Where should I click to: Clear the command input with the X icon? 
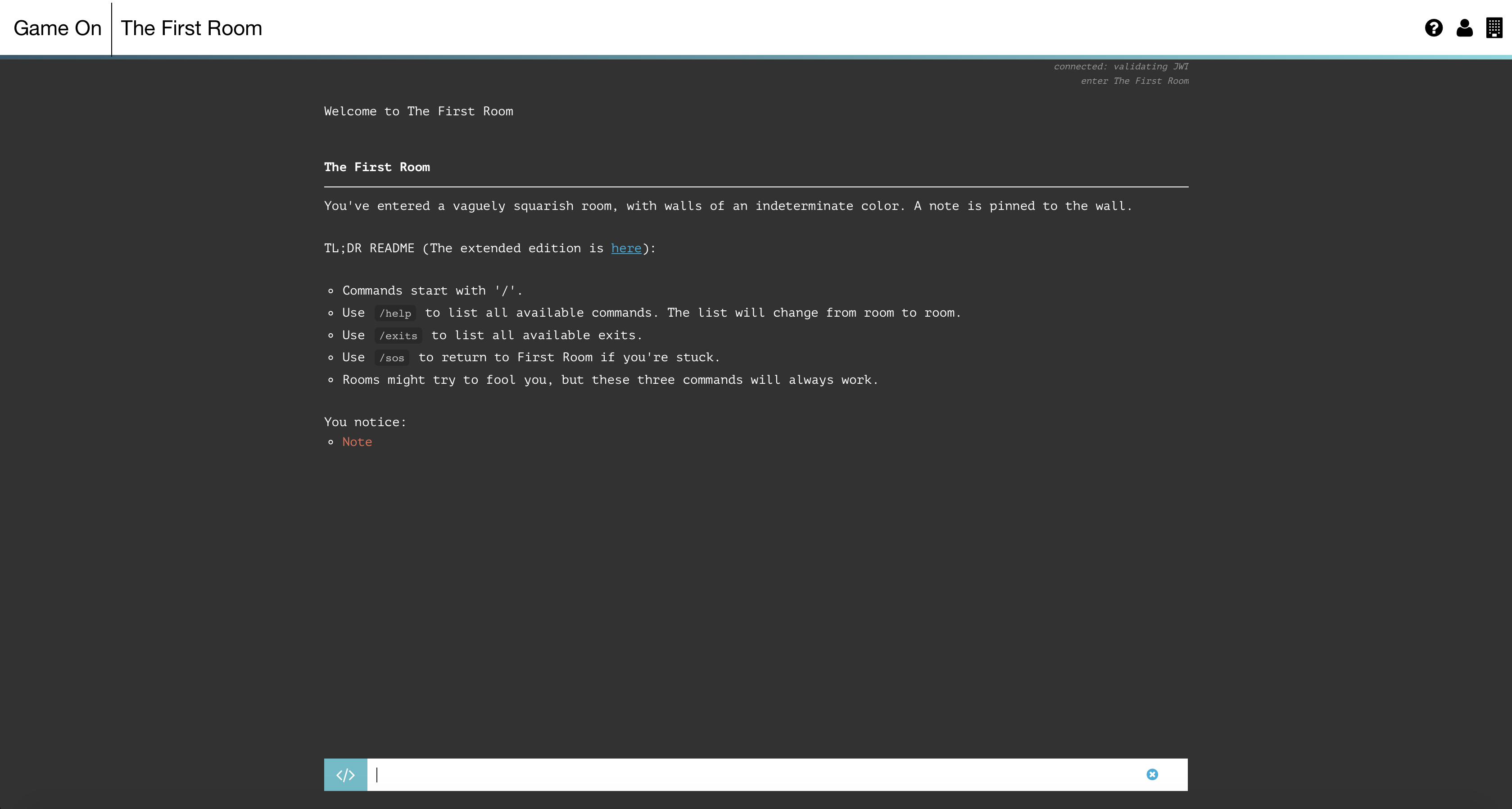click(1152, 774)
